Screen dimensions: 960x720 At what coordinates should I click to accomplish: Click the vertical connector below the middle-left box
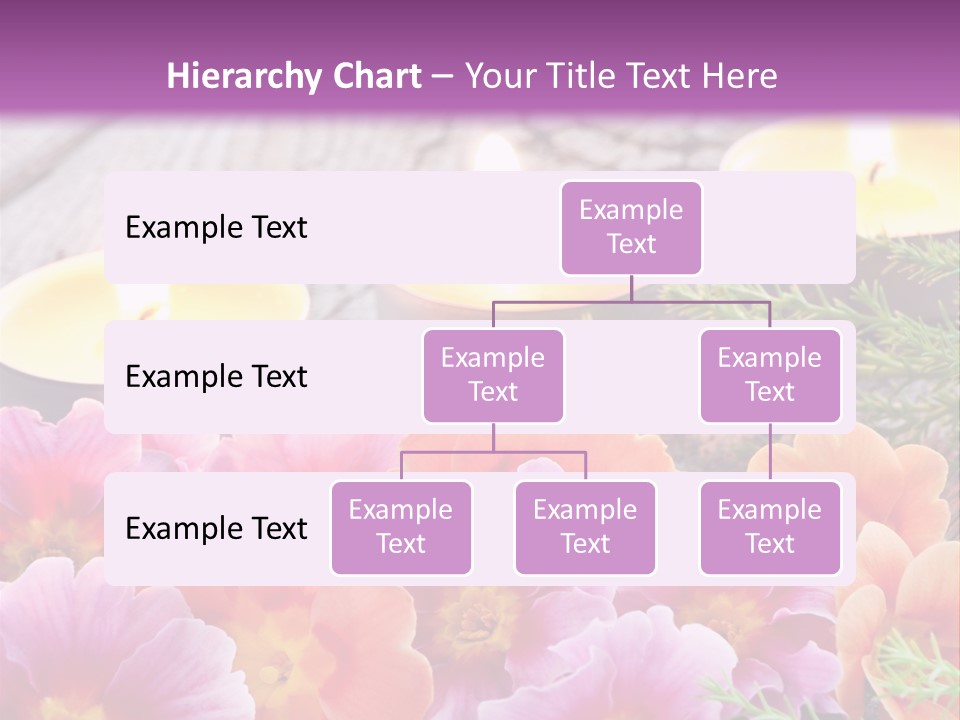[493, 437]
